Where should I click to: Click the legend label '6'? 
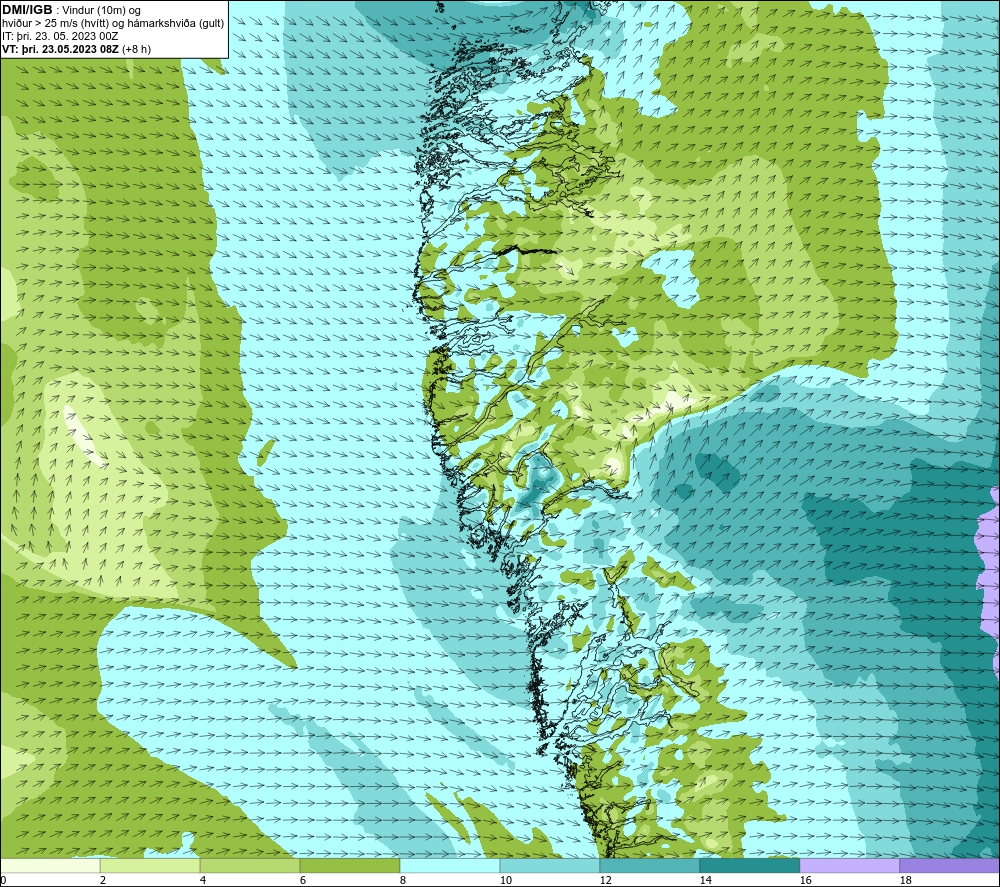coord(302,881)
